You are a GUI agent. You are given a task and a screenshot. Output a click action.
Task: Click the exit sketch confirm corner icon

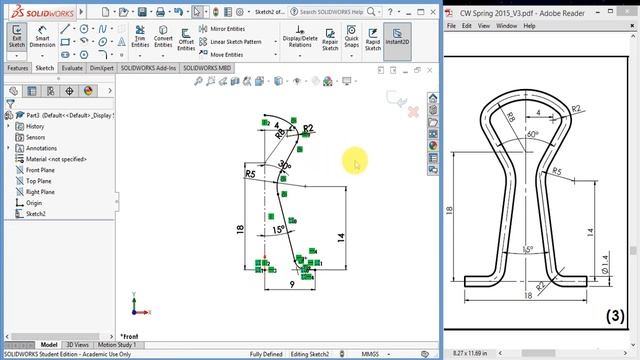396,98
